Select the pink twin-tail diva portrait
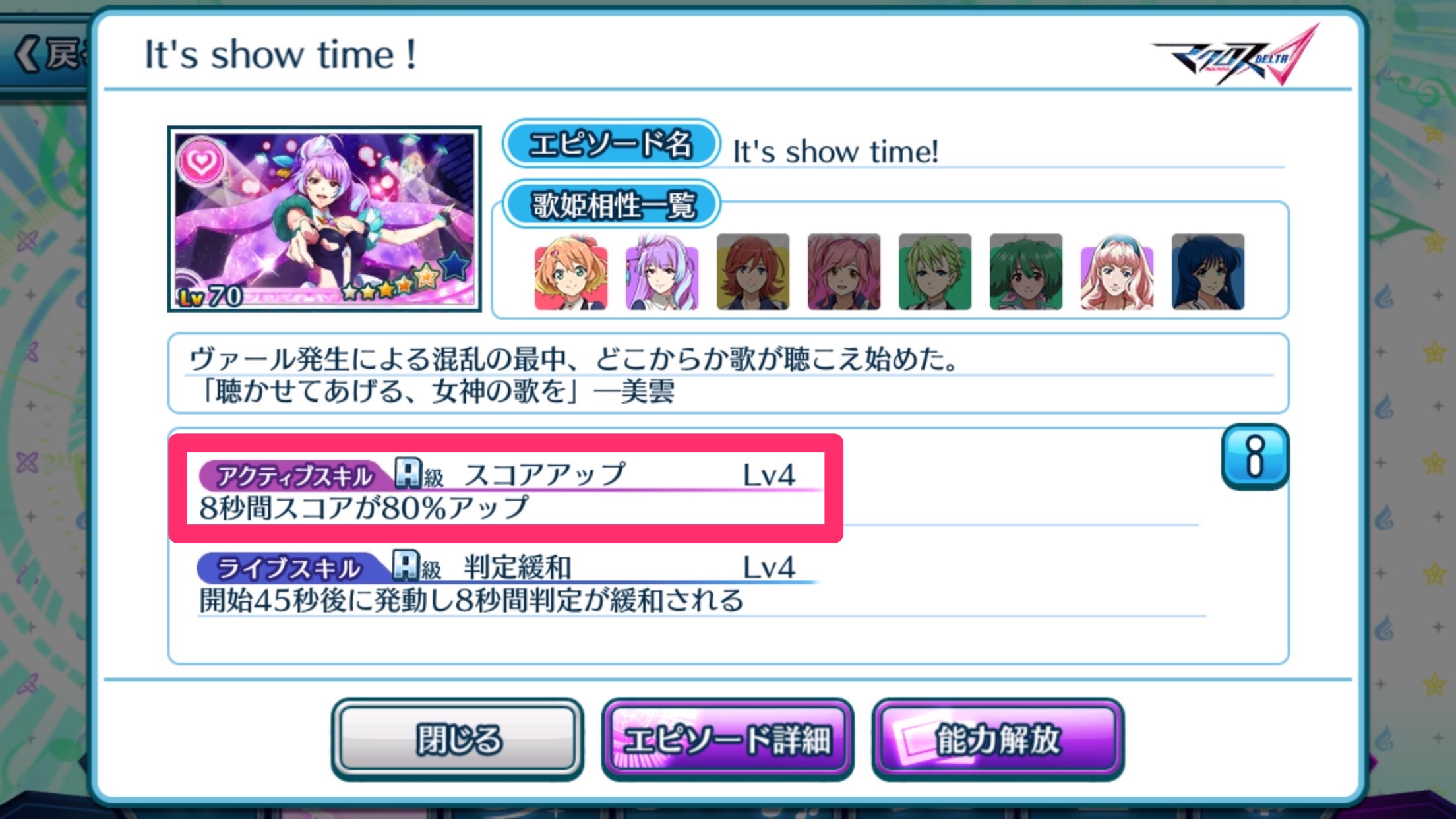This screenshot has width=1456, height=819. point(844,272)
